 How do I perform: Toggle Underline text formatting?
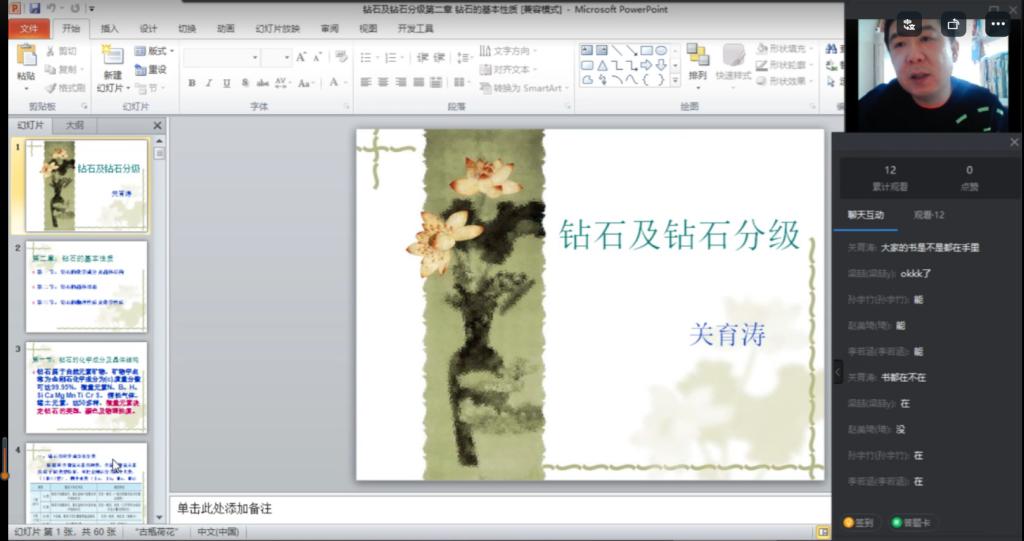click(x=227, y=83)
